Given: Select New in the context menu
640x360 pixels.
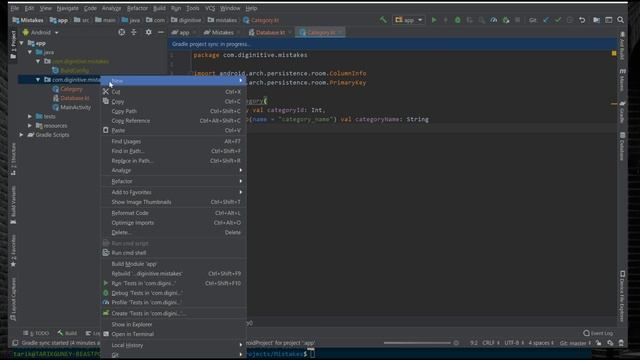Looking at the screenshot, I should click(x=173, y=81).
